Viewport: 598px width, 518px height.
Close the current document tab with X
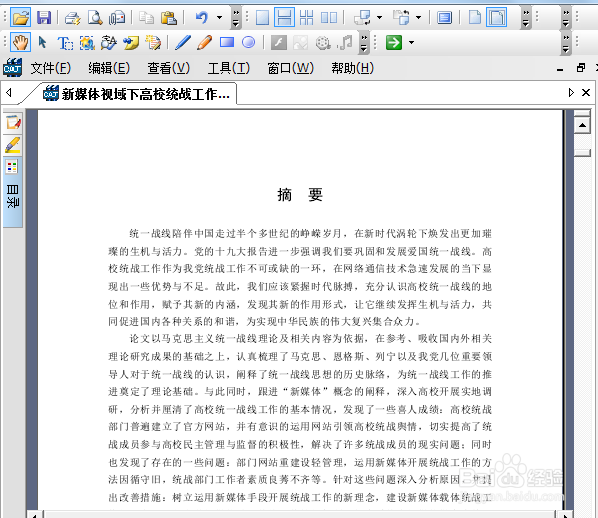[x=586, y=93]
